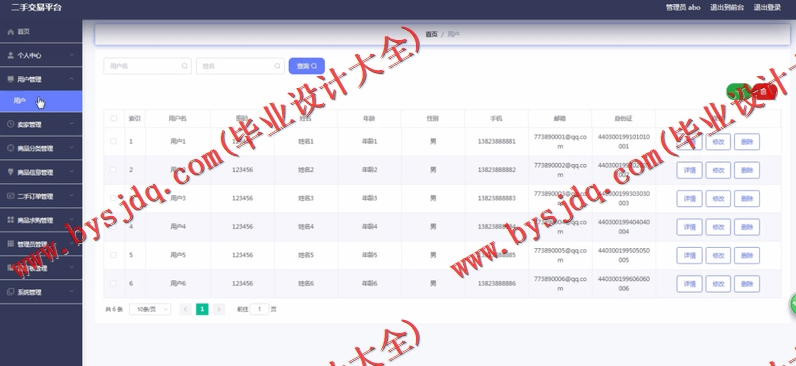
Task: Click ID cell 440300199606060006
Action: pos(623,283)
